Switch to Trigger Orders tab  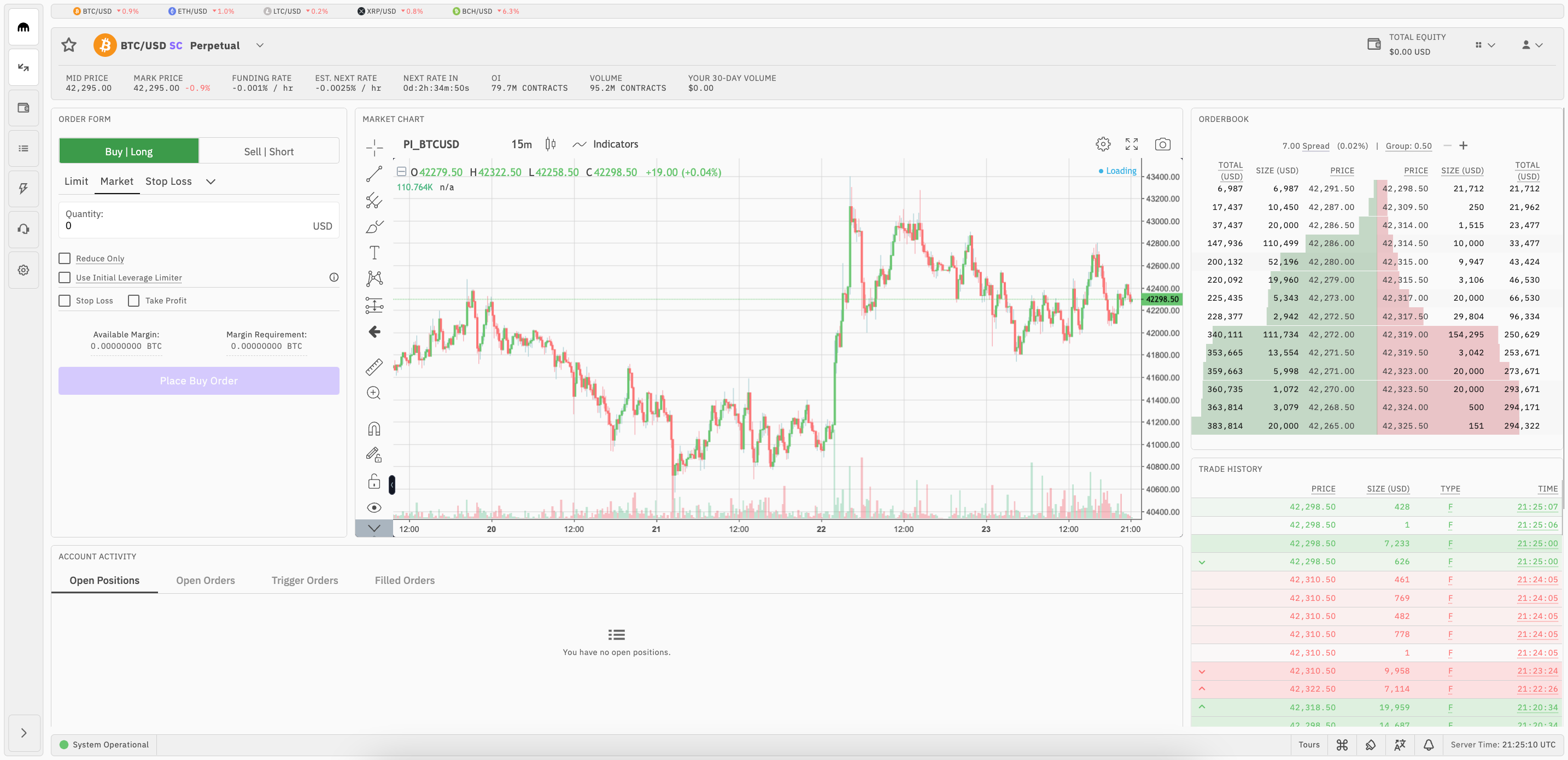point(305,580)
